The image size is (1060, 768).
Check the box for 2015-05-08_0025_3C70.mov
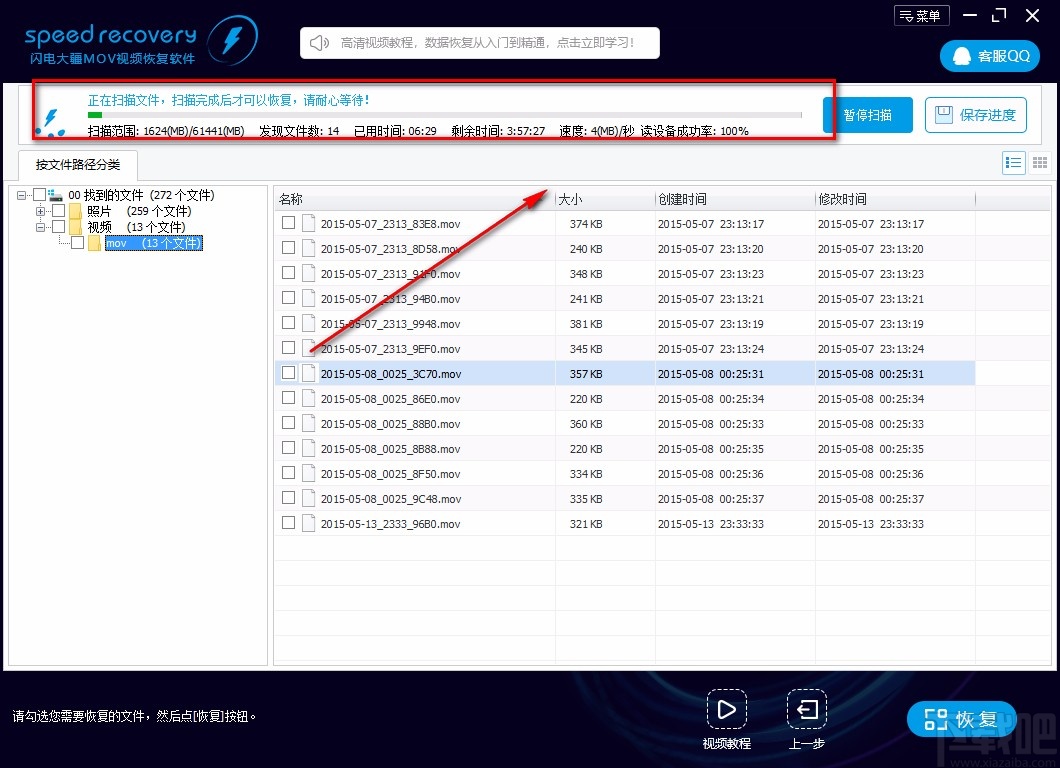coord(289,373)
